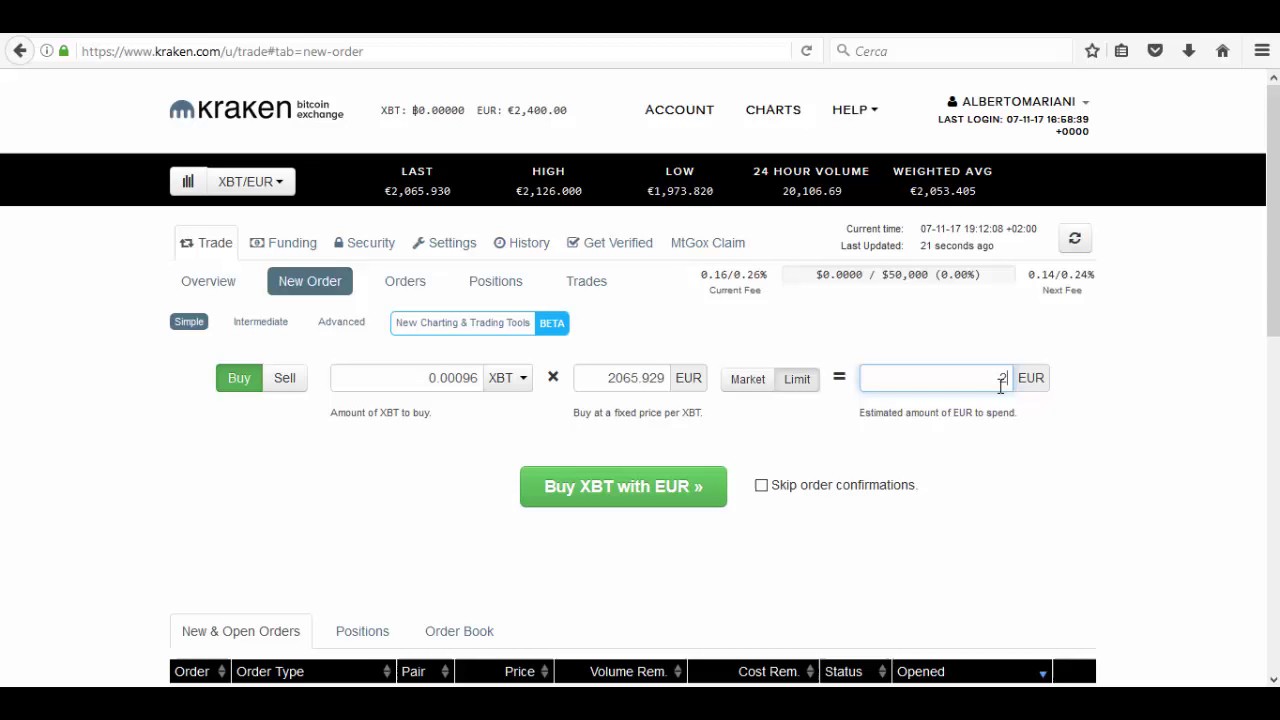1280x720 pixels.
Task: Bookmark this page with the star icon
Action: [1092, 51]
